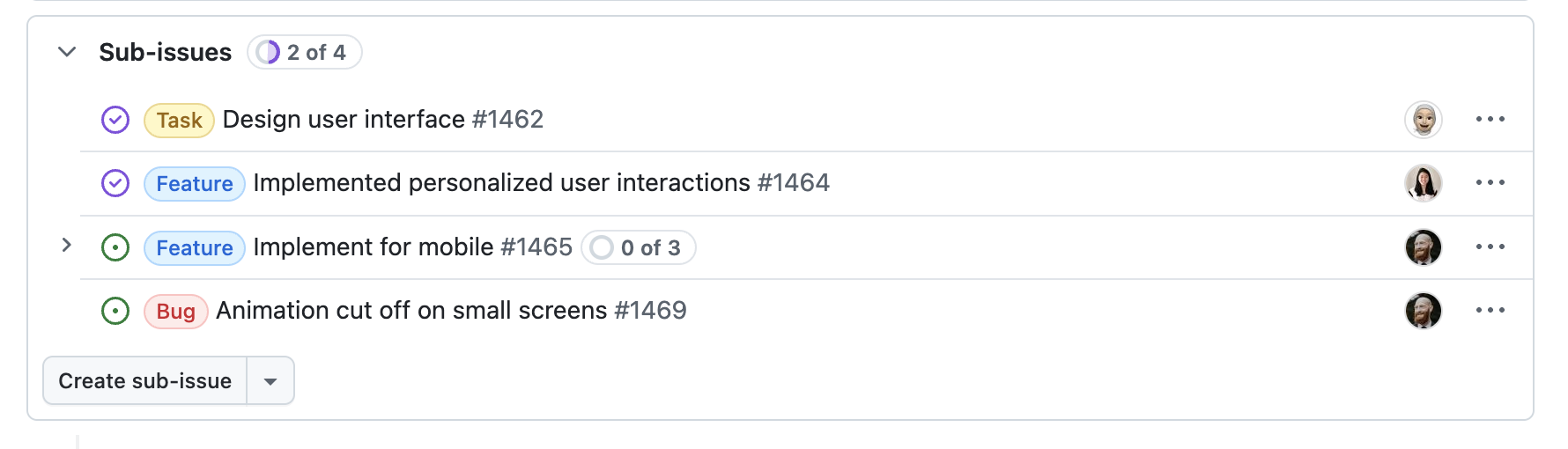Click the Task label on issue #1462
Screen dimensions: 1568x449
[x=179, y=121]
